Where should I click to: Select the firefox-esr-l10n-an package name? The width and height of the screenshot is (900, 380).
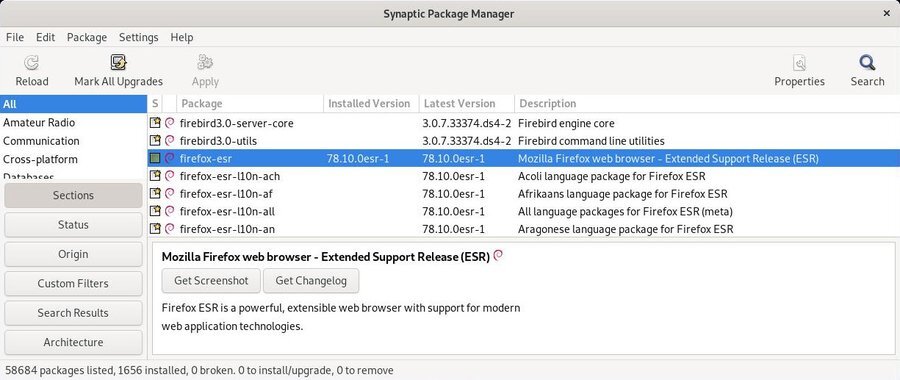[x=227, y=229]
